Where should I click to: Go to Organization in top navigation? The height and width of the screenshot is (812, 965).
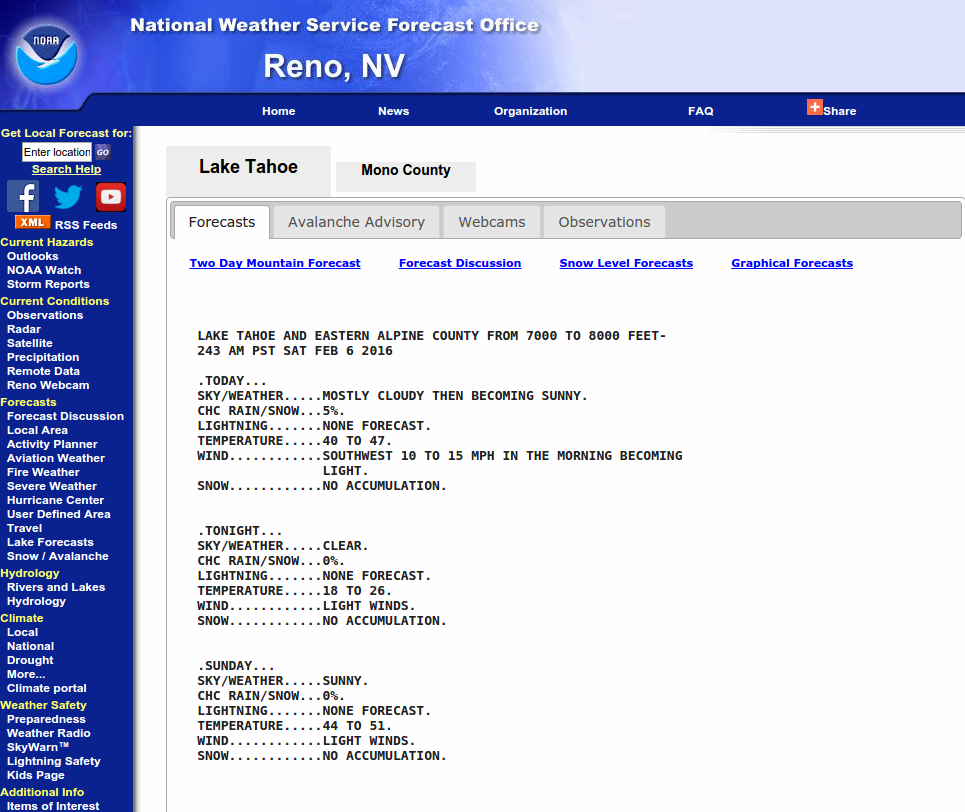pos(530,111)
